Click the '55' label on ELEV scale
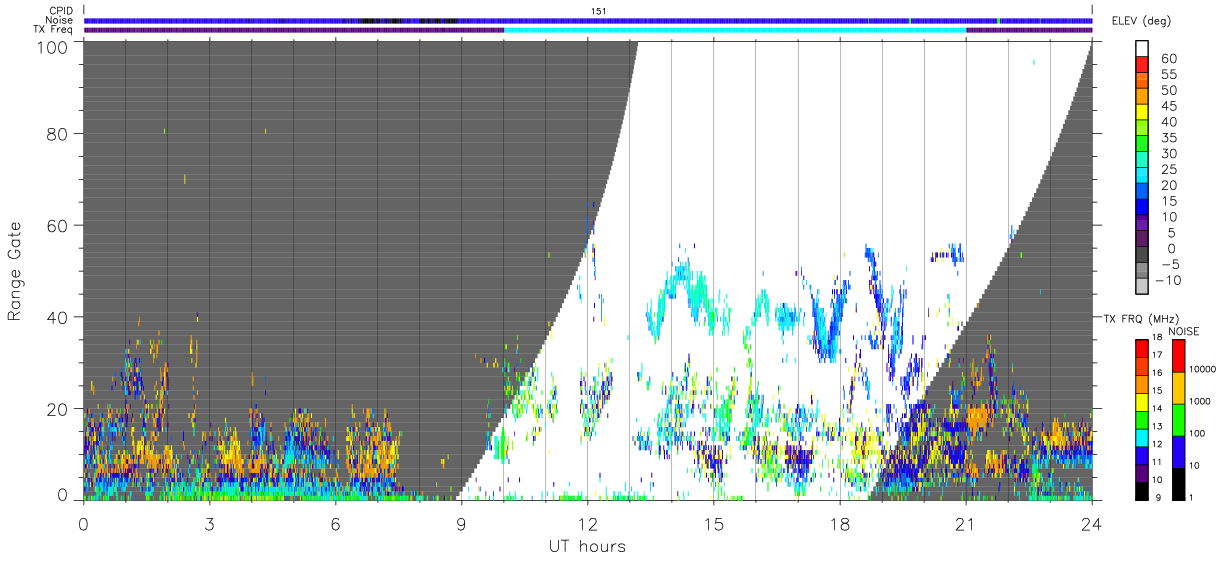This screenshot has height=567, width=1228. click(1167, 75)
